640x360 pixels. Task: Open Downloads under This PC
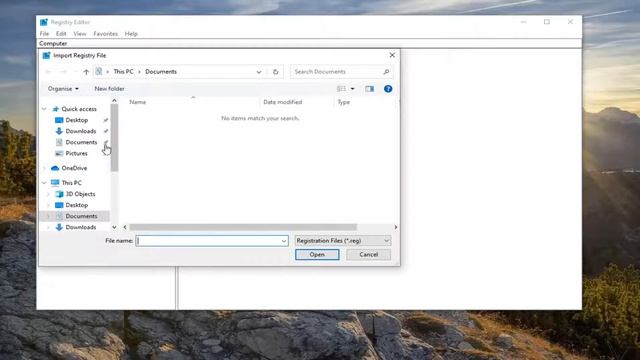click(x=81, y=227)
